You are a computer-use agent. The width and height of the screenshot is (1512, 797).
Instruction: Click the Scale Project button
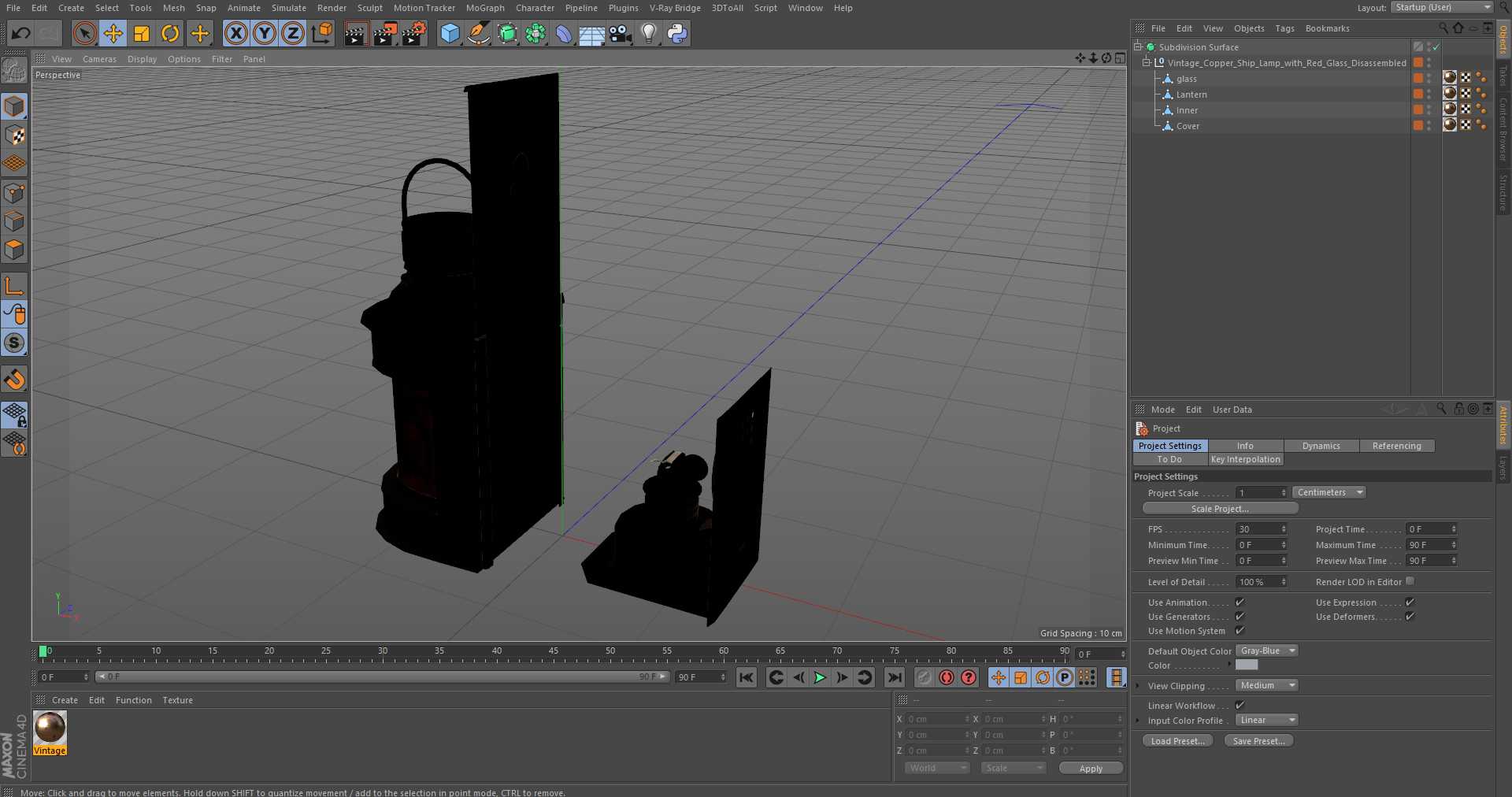[x=1220, y=509]
